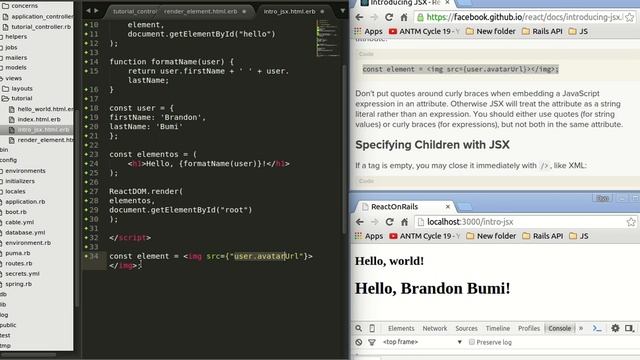Open JS bookmark folder in lower browser
Viewport: 640px width, 360px height.
[579, 236]
